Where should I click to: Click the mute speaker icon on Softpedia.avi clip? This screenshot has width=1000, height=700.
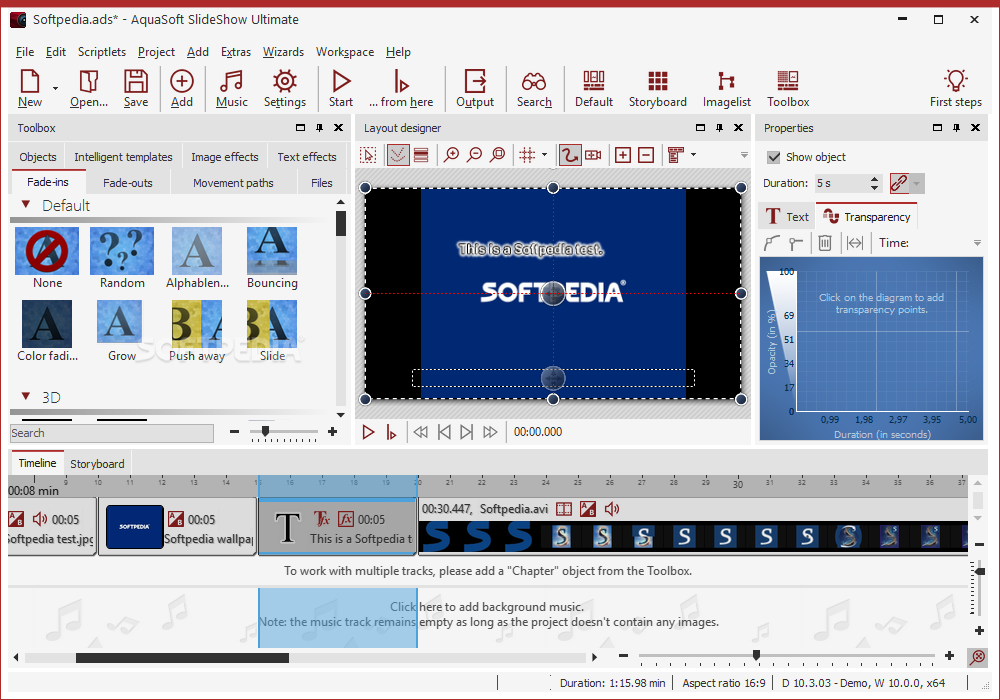click(612, 509)
